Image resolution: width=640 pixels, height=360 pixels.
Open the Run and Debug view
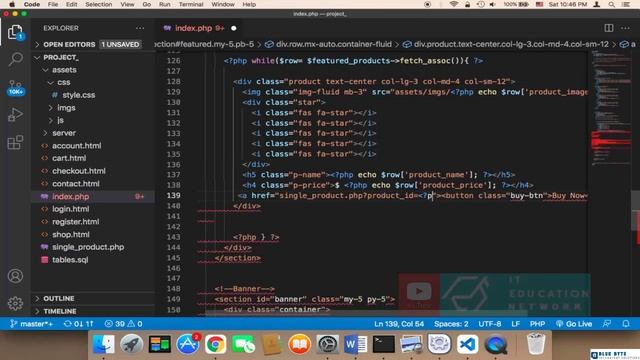coord(15,115)
